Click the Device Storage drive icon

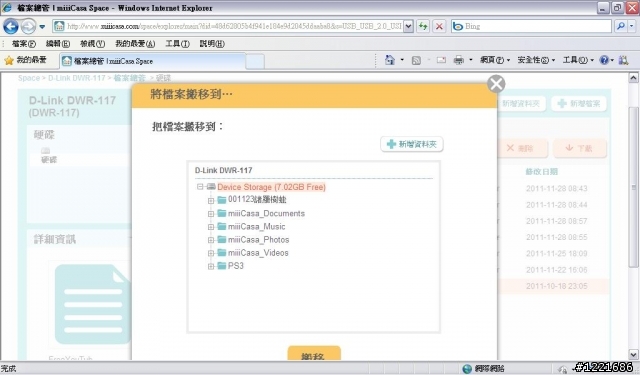(211, 186)
